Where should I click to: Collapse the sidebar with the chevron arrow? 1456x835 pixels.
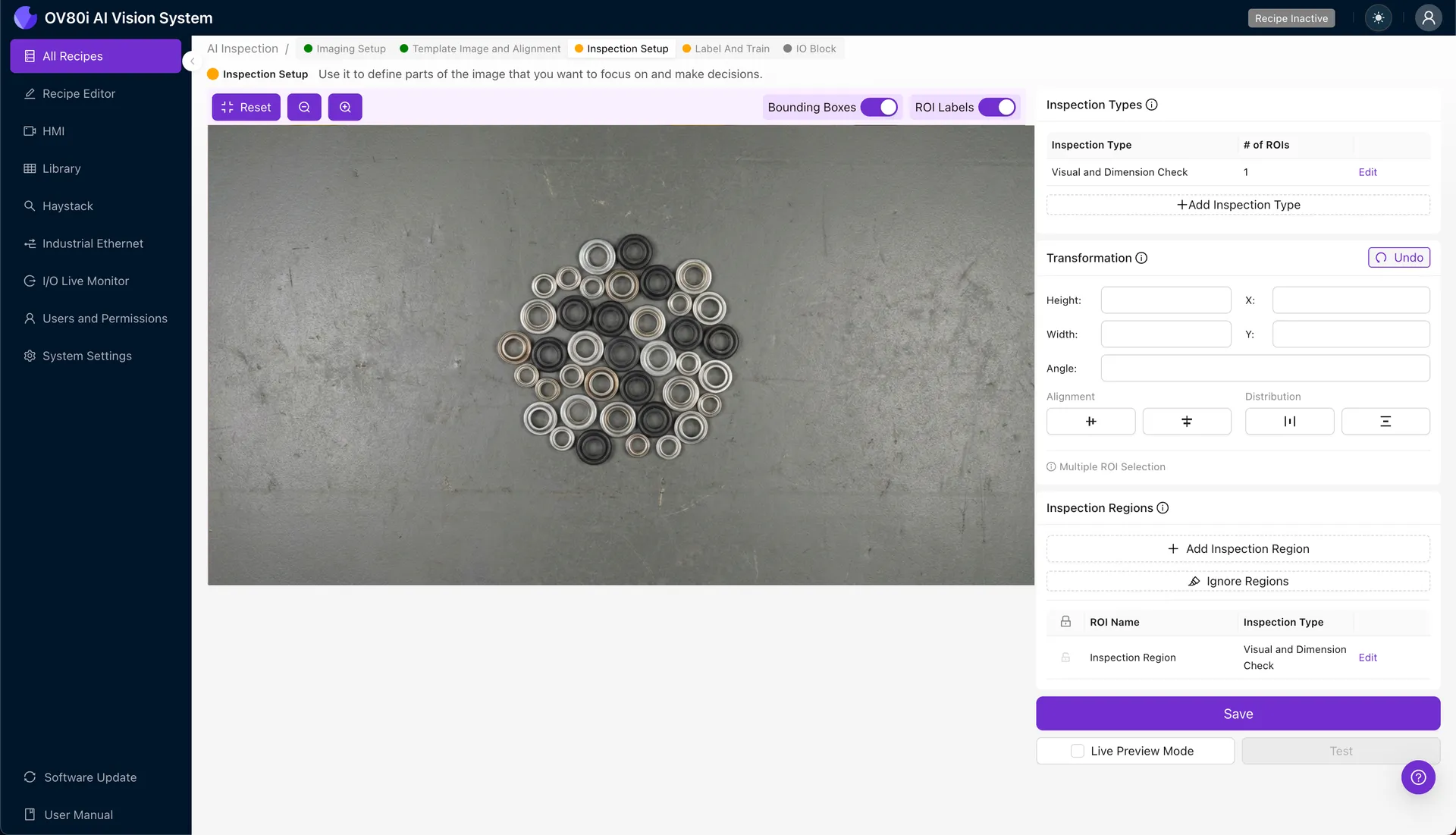pos(191,61)
